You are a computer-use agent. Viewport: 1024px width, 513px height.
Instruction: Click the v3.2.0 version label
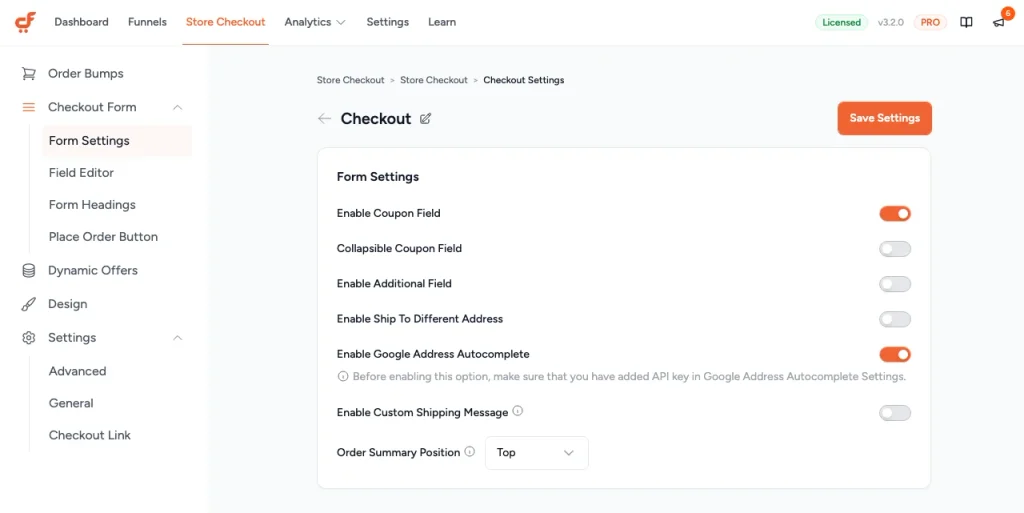click(891, 22)
